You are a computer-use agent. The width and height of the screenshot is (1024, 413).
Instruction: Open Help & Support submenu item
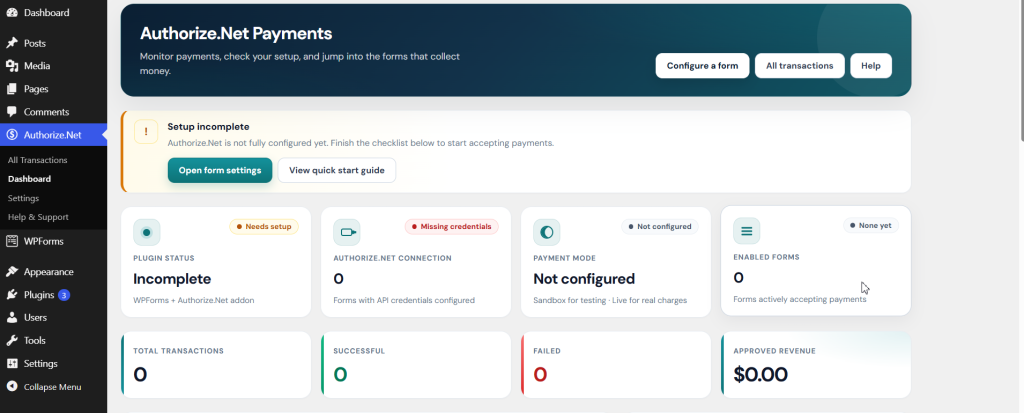tap(38, 217)
